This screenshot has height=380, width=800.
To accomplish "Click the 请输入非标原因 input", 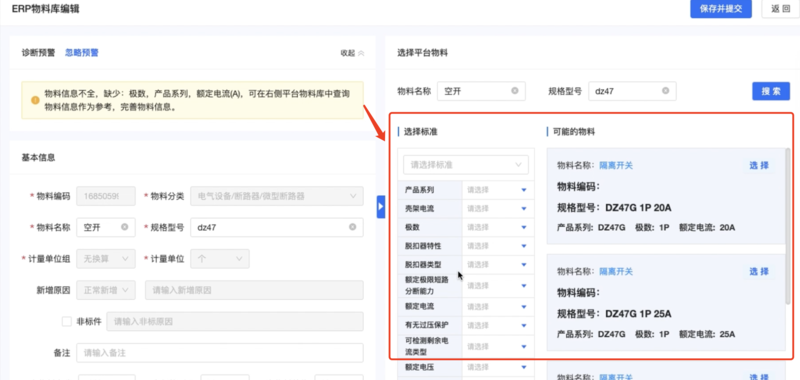I will 235,321.
